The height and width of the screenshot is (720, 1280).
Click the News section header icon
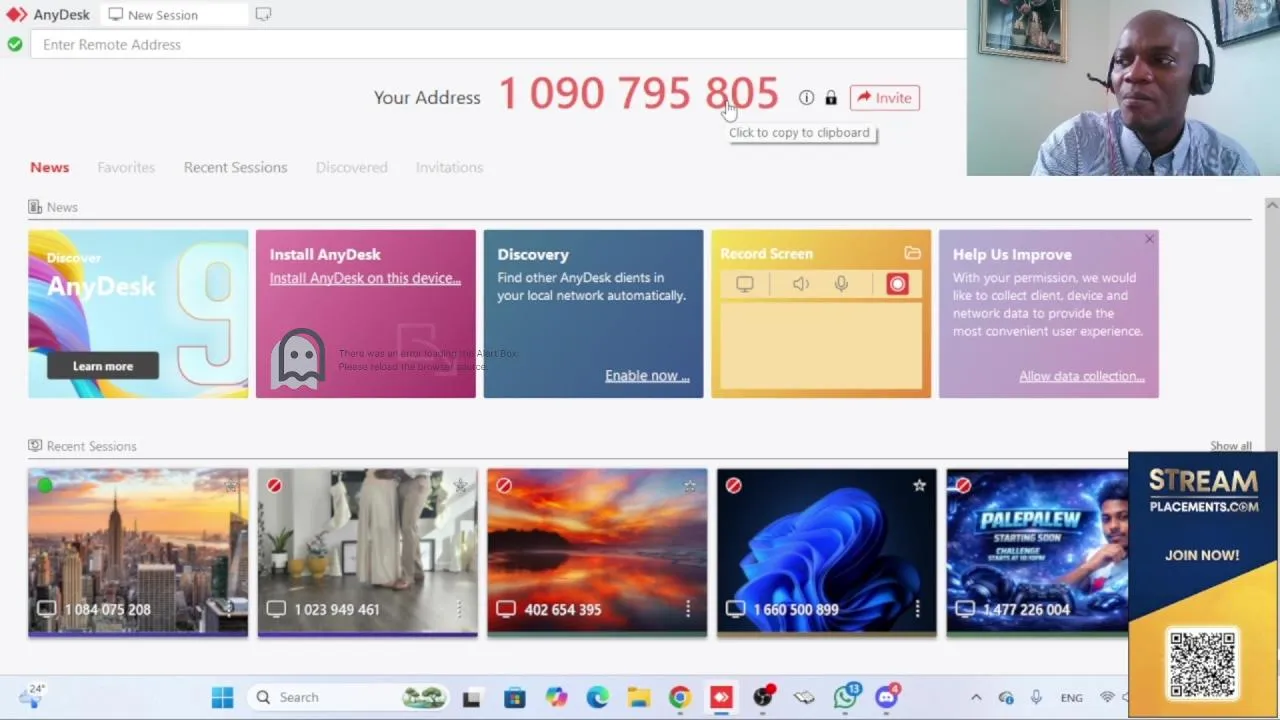[35, 207]
